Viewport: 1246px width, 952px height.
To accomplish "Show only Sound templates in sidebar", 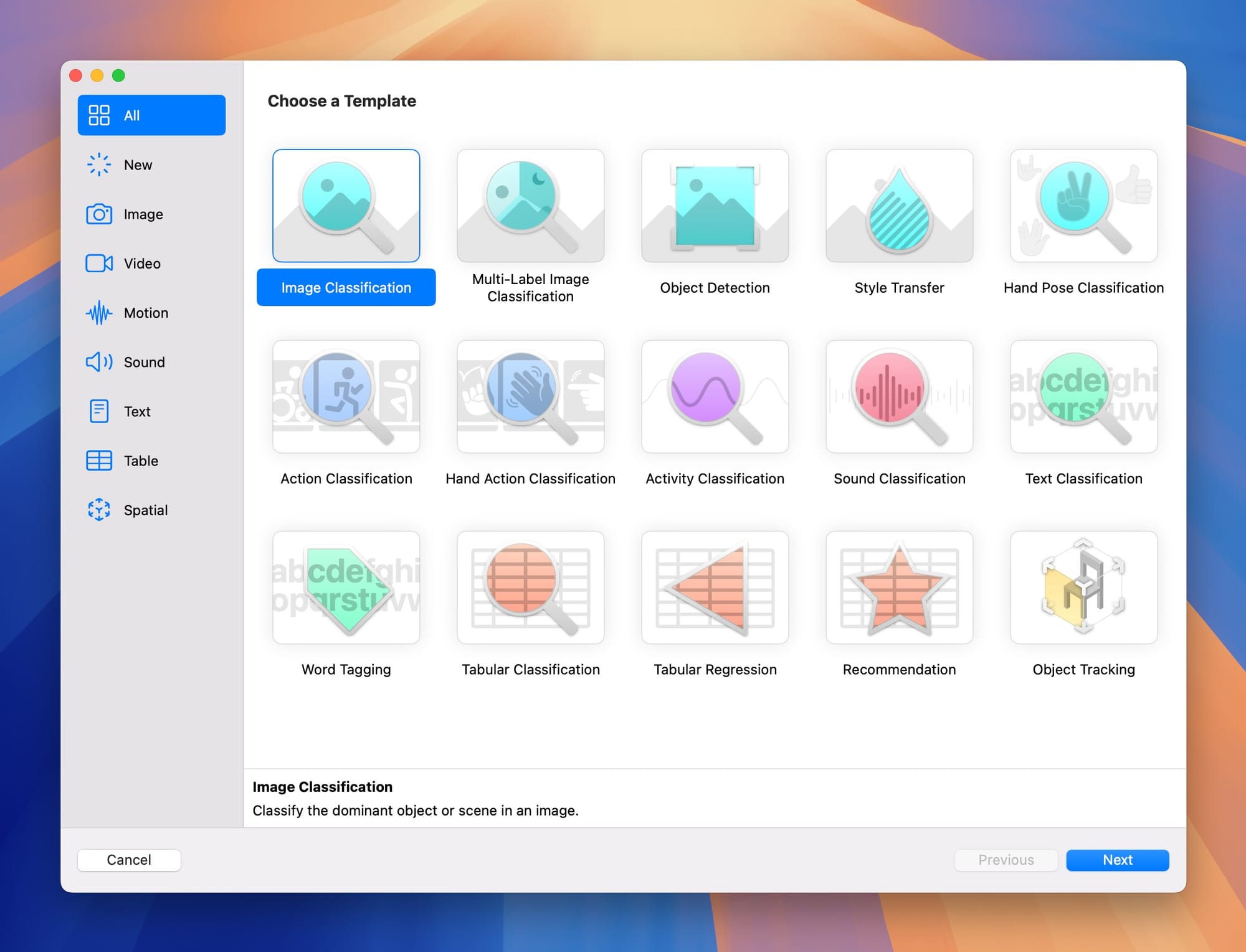I will coord(144,362).
